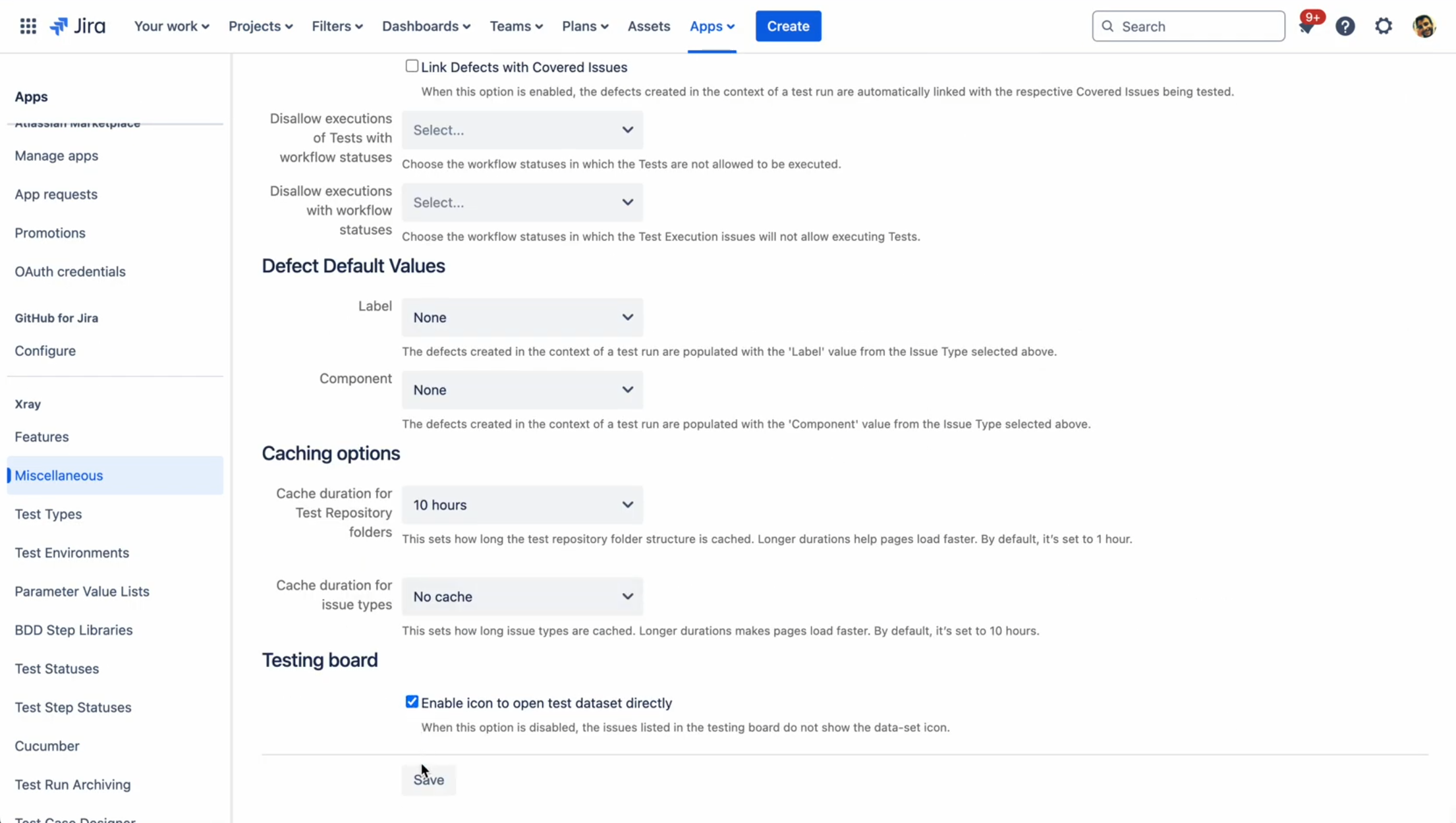Open the defect Component dropdown
Screen dimensions: 1456x823
coord(522,390)
